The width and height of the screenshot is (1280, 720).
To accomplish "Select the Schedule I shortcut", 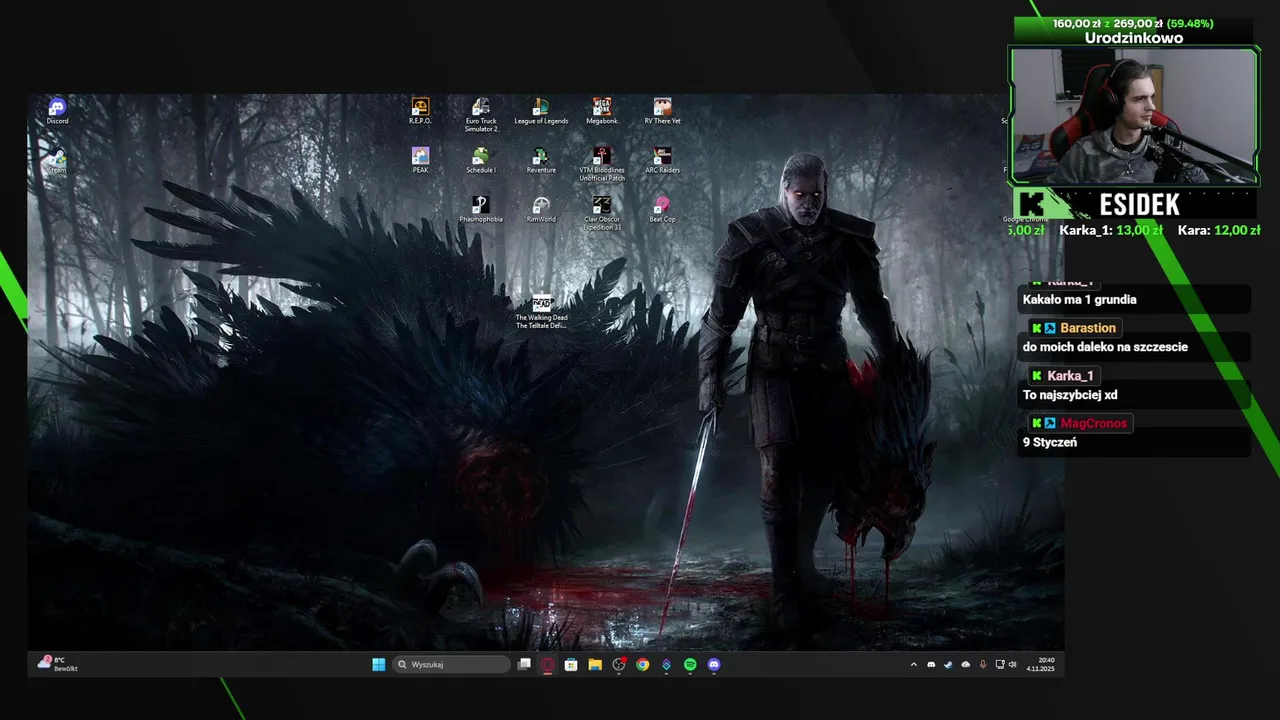I will [x=481, y=160].
